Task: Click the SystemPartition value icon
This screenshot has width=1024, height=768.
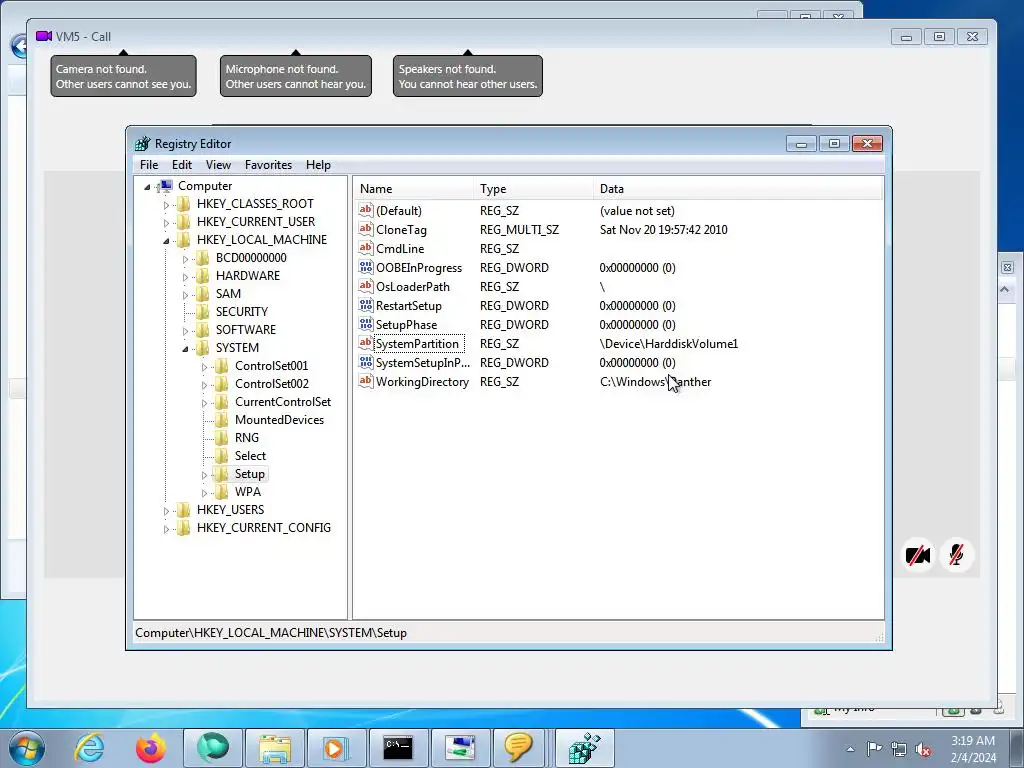Action: (366, 343)
